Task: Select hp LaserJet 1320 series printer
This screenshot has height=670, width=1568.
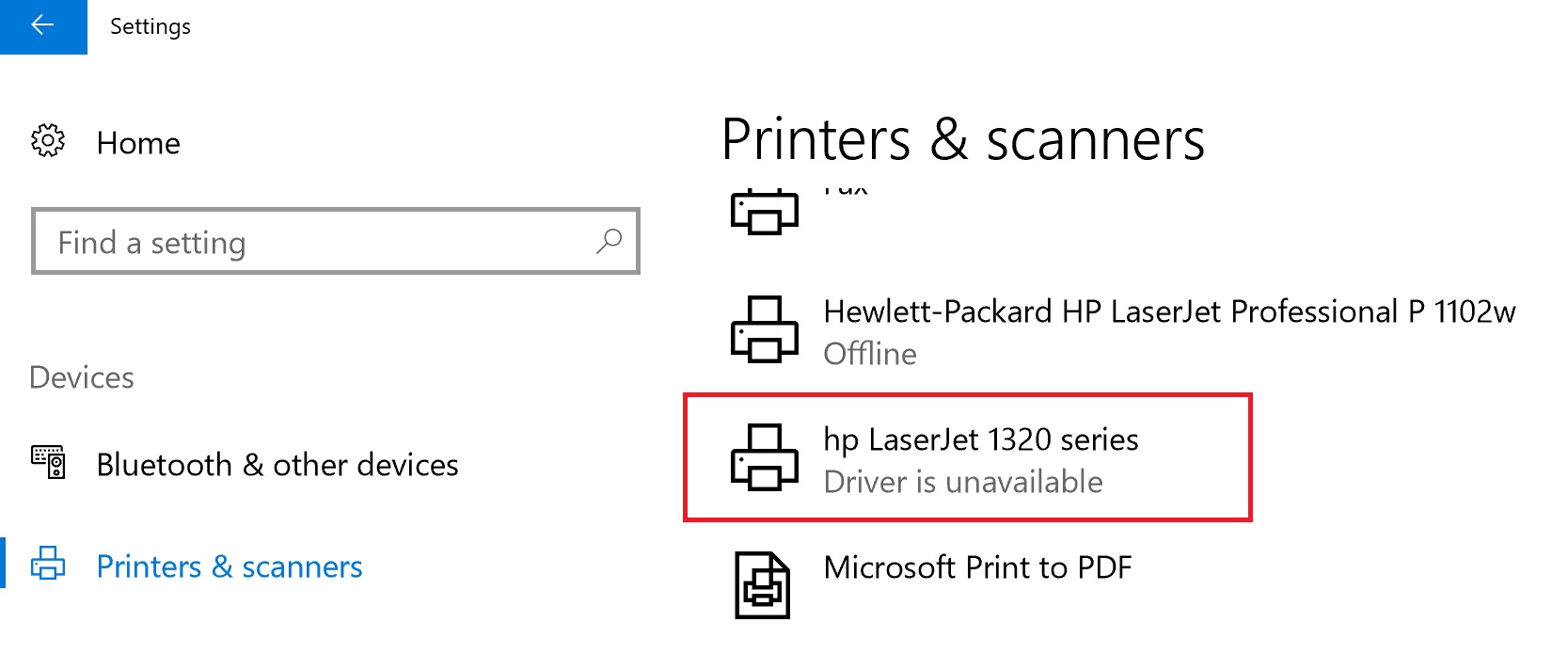Action: point(967,457)
